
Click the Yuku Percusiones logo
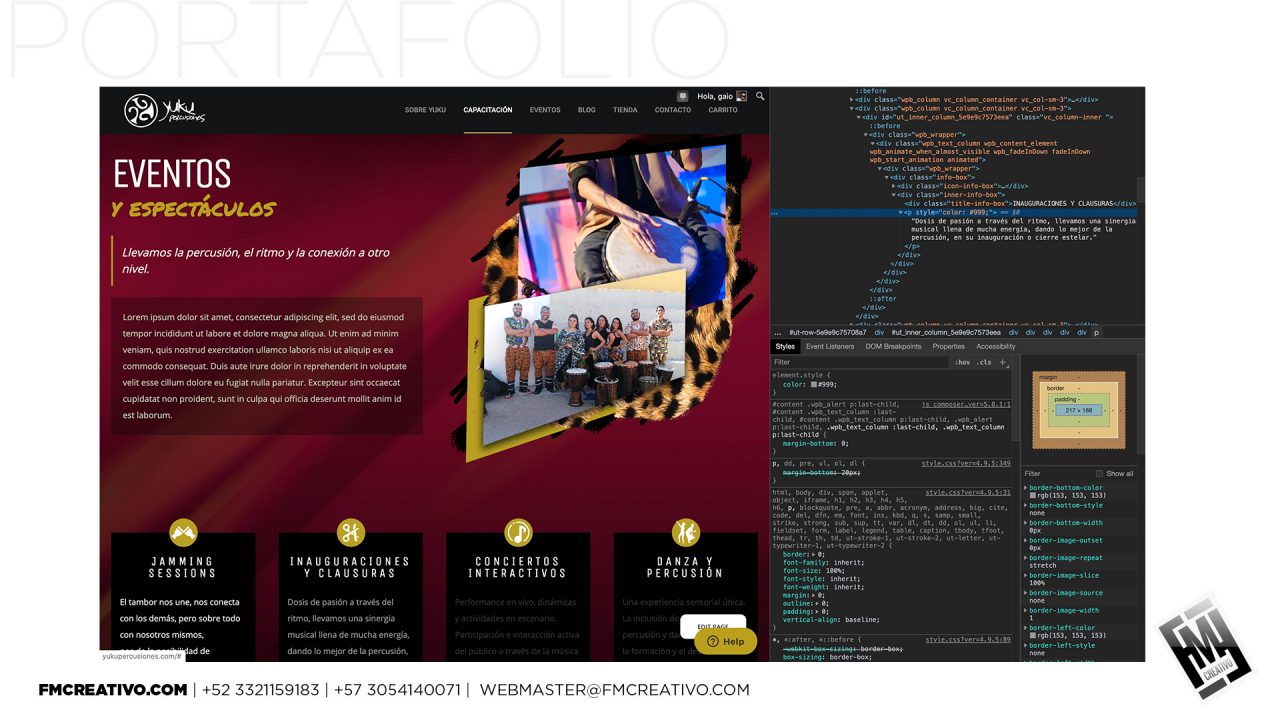pyautogui.click(x=165, y=110)
